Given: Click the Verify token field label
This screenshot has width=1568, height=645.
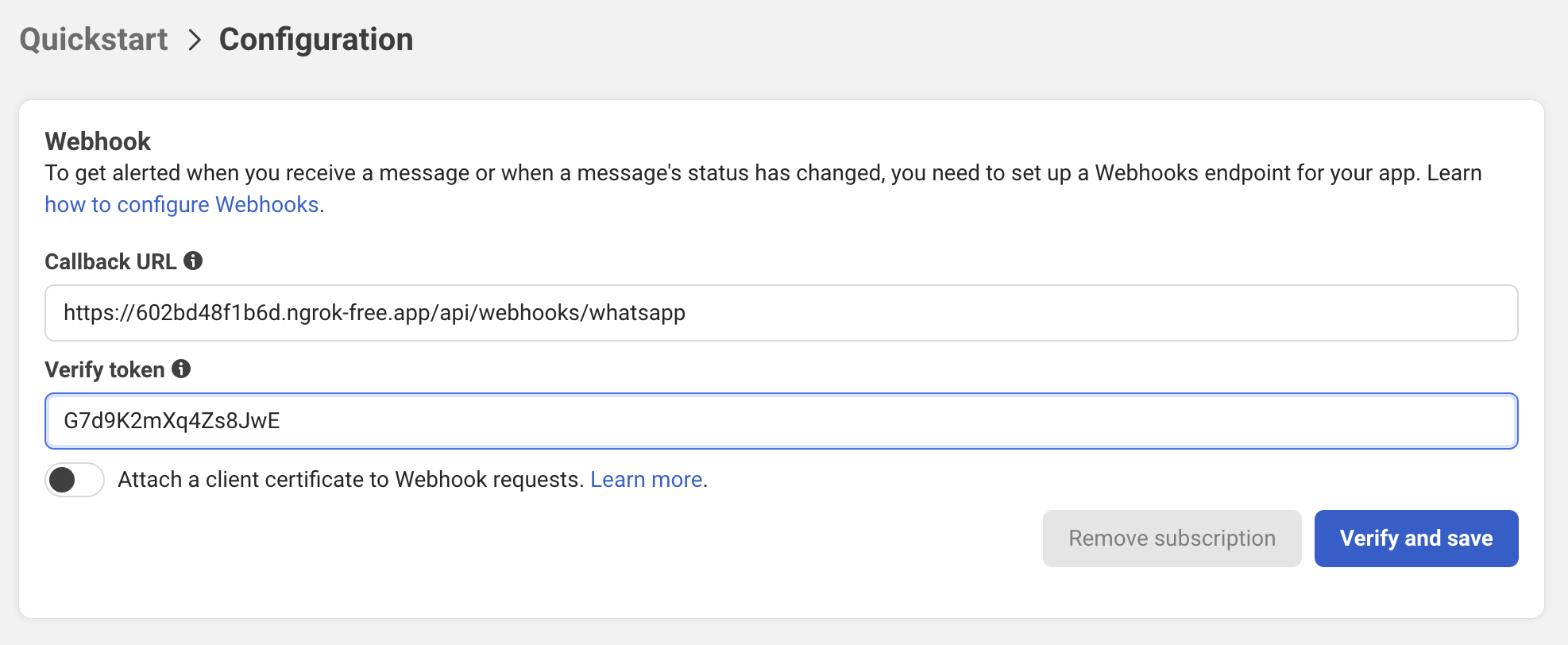Looking at the screenshot, I should tap(105, 369).
